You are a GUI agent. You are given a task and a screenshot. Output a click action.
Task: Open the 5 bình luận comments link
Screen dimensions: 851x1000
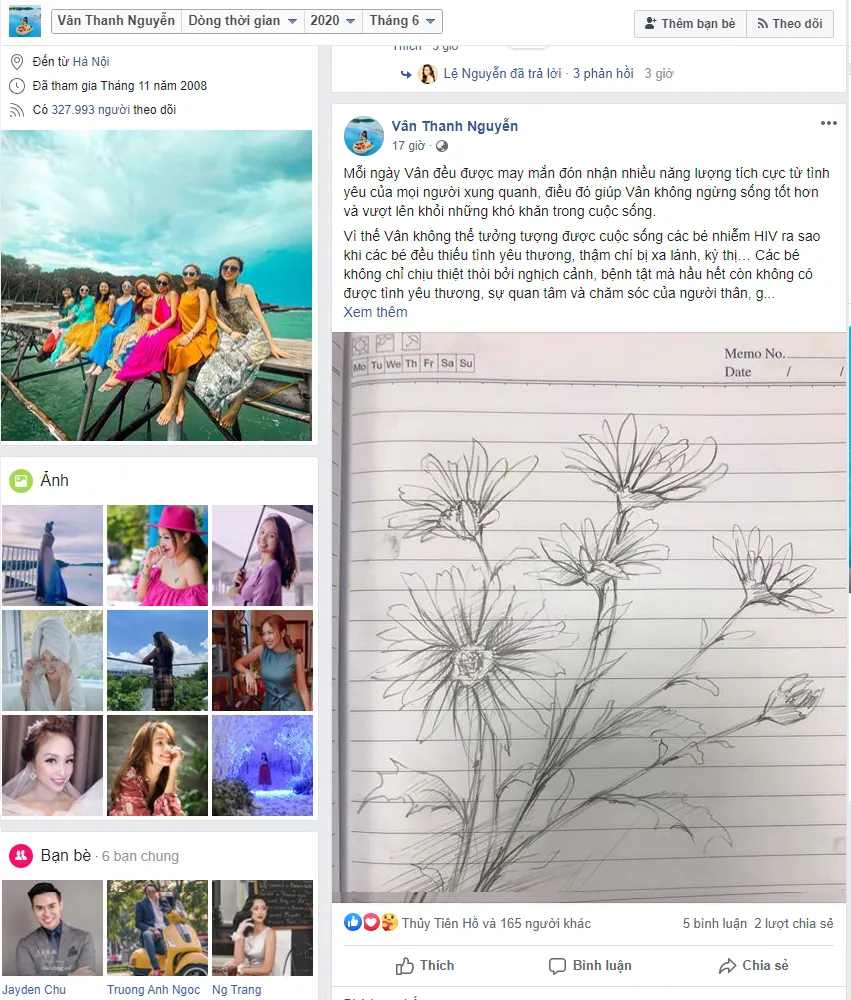point(714,923)
